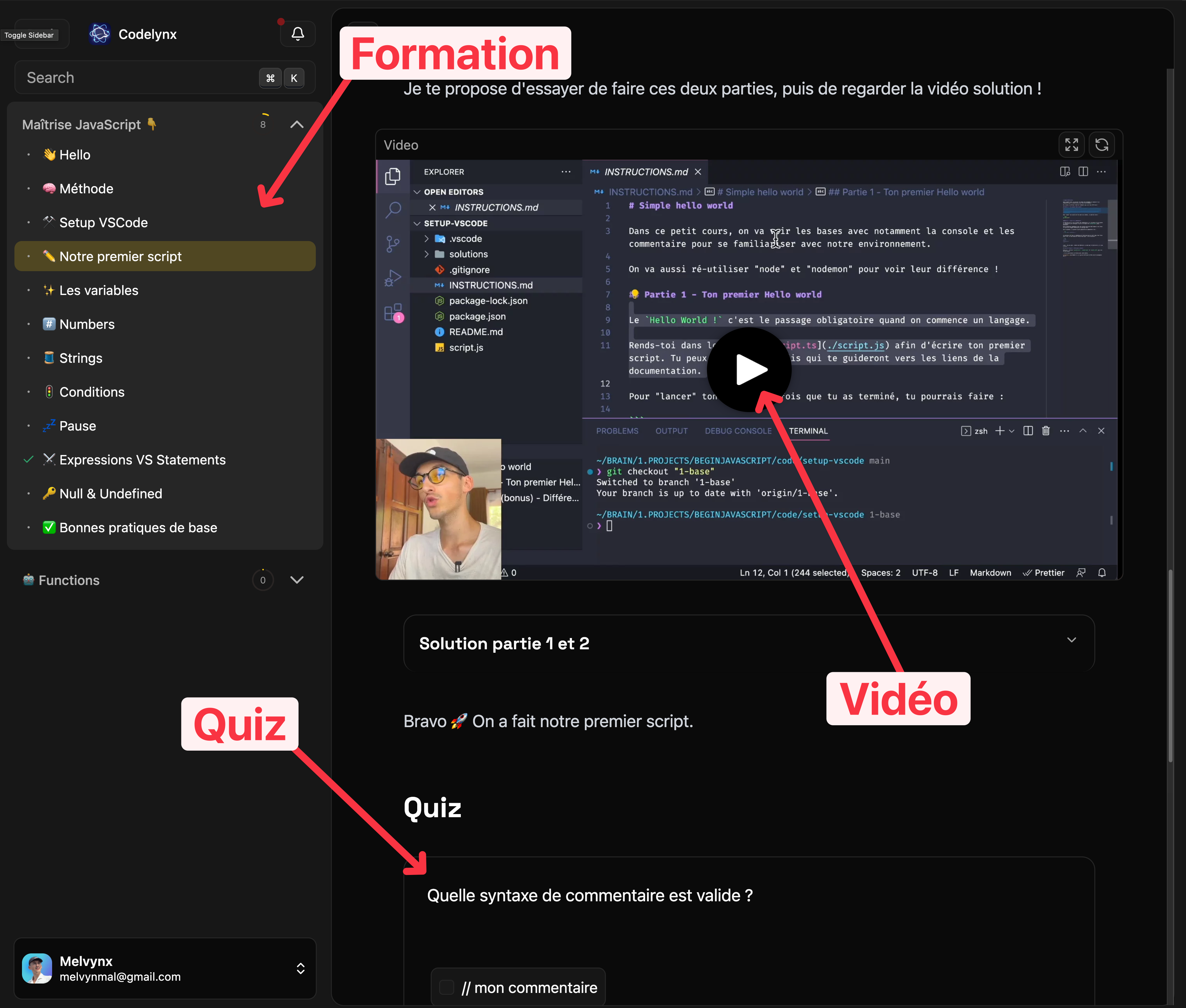The width and height of the screenshot is (1186, 1008).
Task: Open the Setup VSCode lesson
Action: [x=164, y=222]
